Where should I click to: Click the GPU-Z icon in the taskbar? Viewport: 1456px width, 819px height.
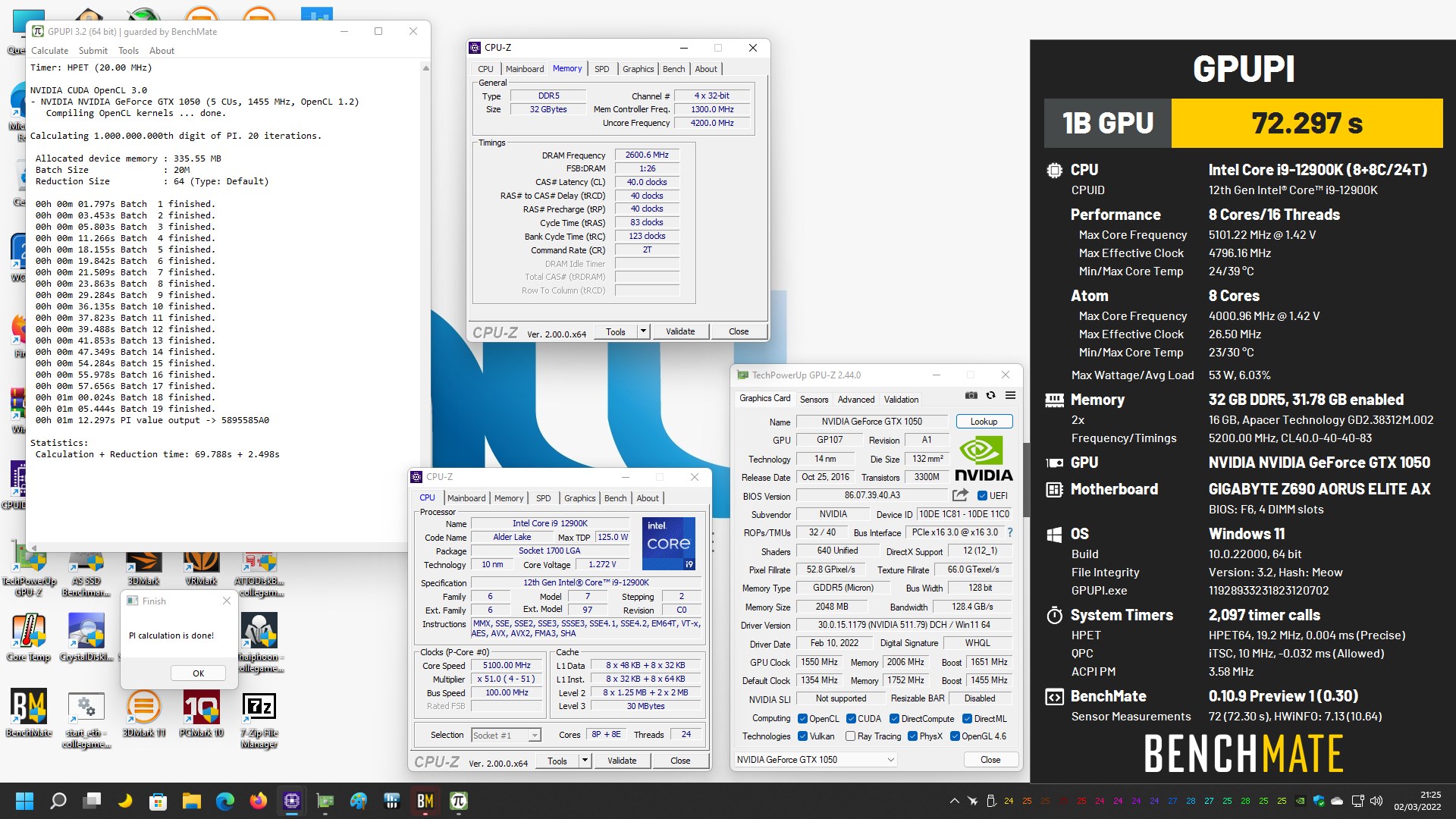coord(325,801)
